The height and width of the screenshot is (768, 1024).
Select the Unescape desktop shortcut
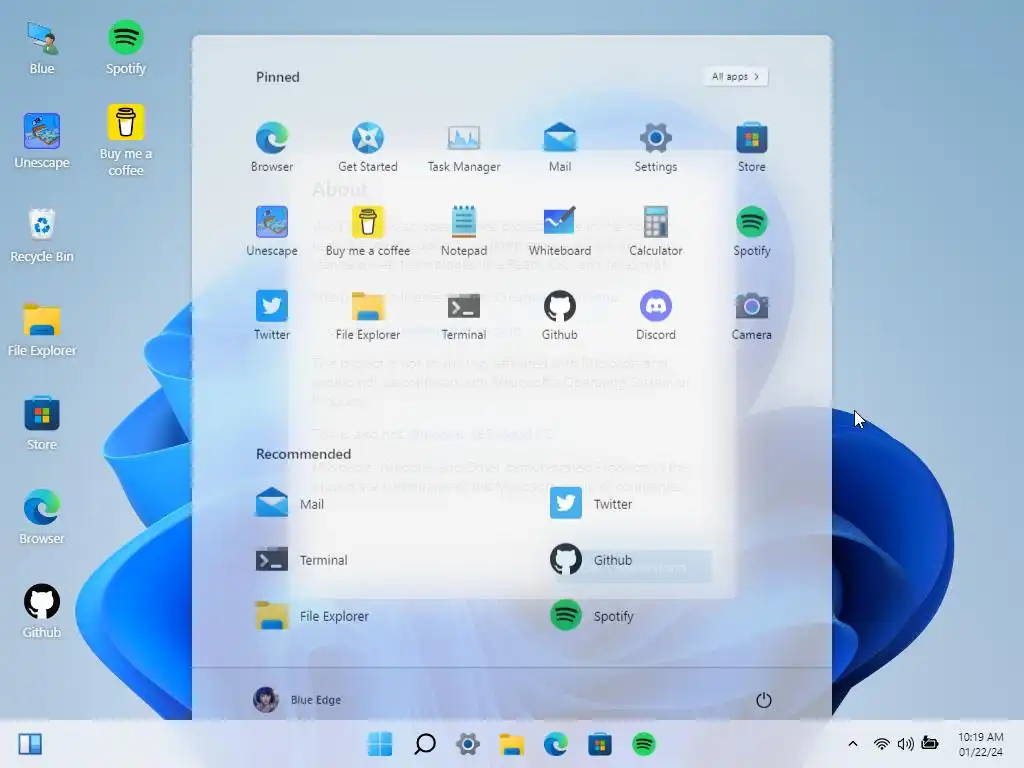42,141
